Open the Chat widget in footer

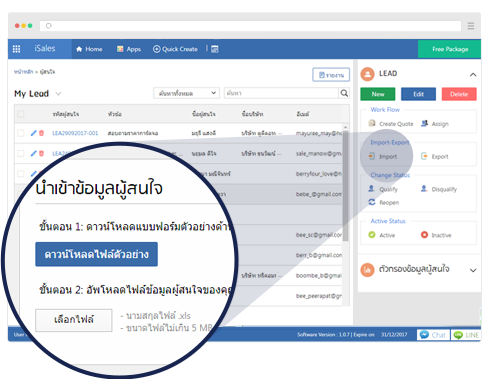[433, 335]
